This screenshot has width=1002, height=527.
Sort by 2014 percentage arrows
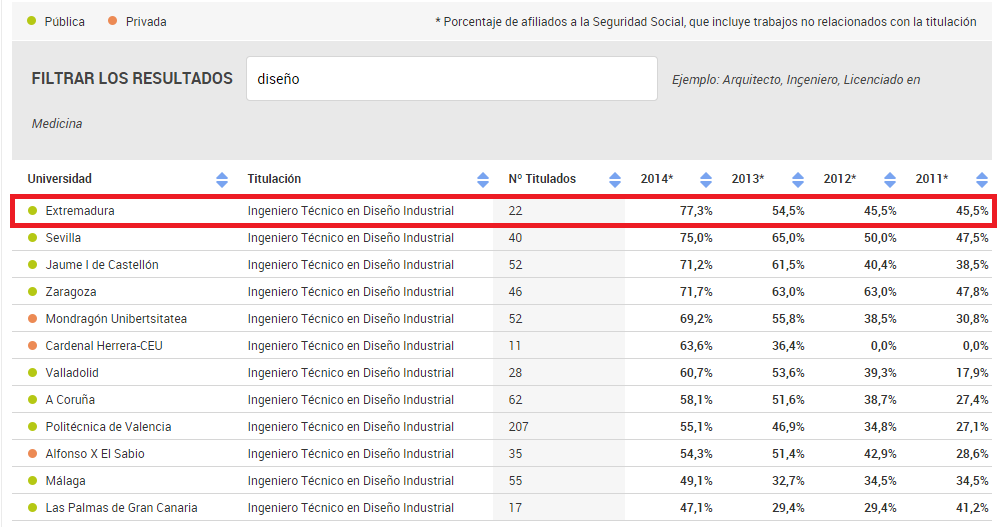705,179
